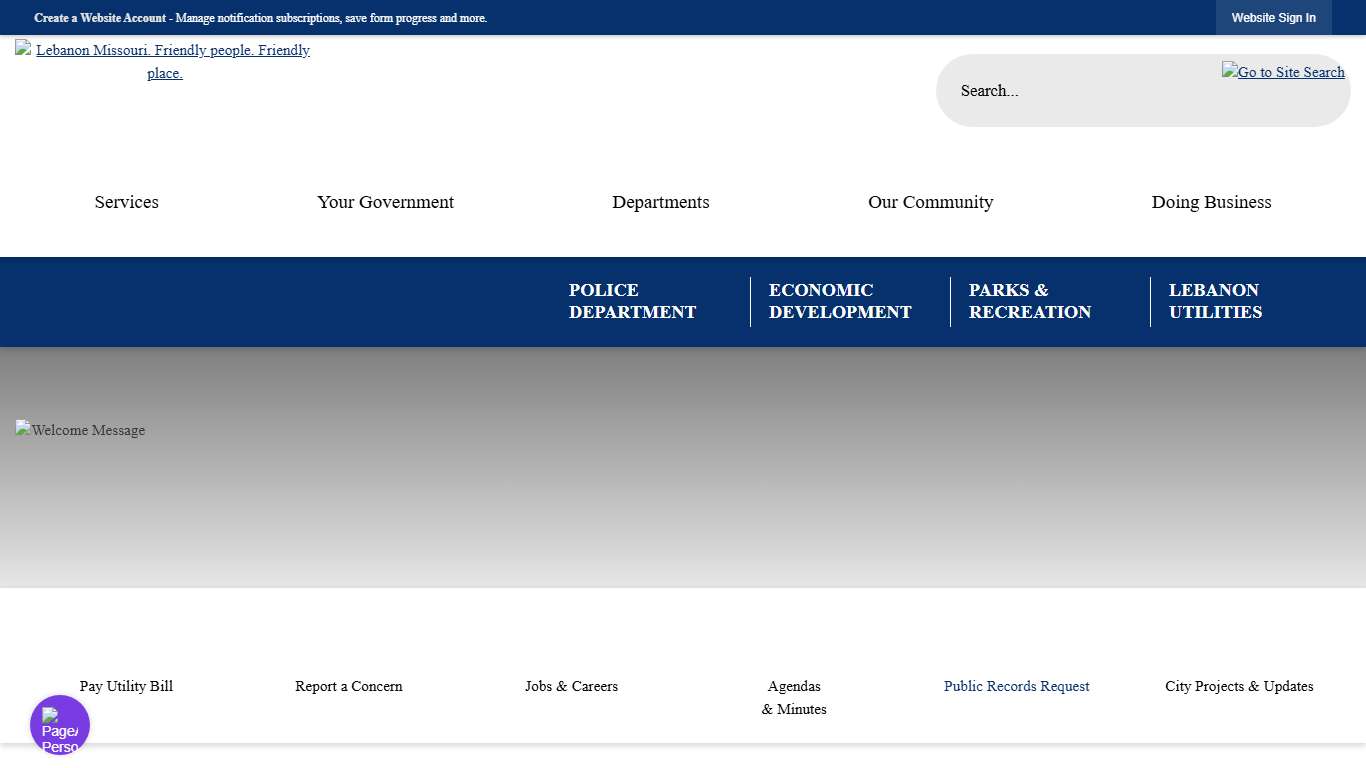Expand the Services menu

(x=127, y=202)
